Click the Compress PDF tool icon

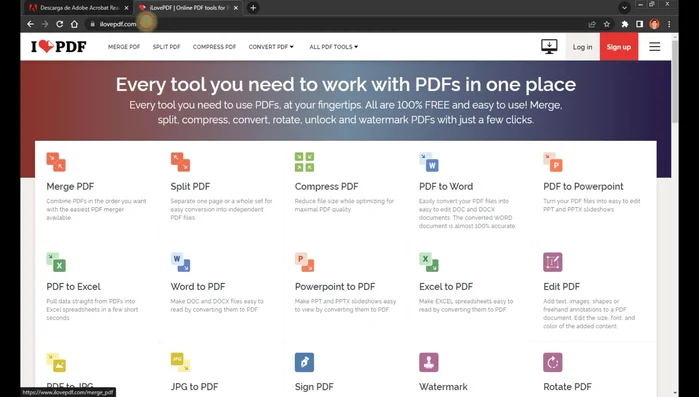coord(304,162)
